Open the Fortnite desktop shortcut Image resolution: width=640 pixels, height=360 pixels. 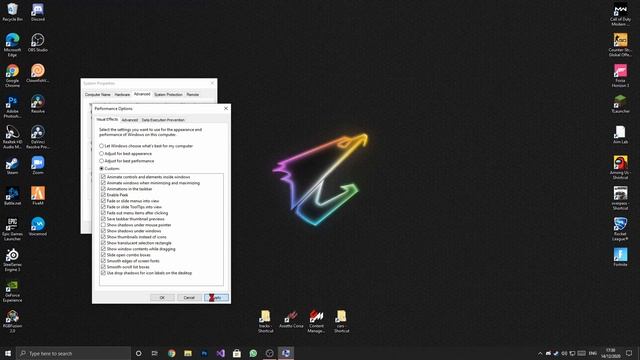point(620,257)
